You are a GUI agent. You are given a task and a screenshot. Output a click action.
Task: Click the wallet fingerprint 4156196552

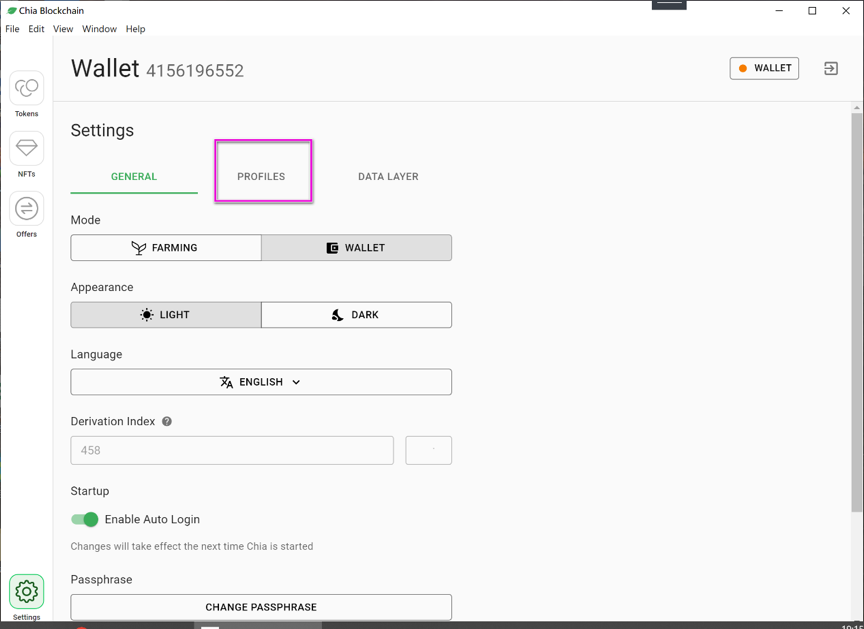[x=195, y=71]
